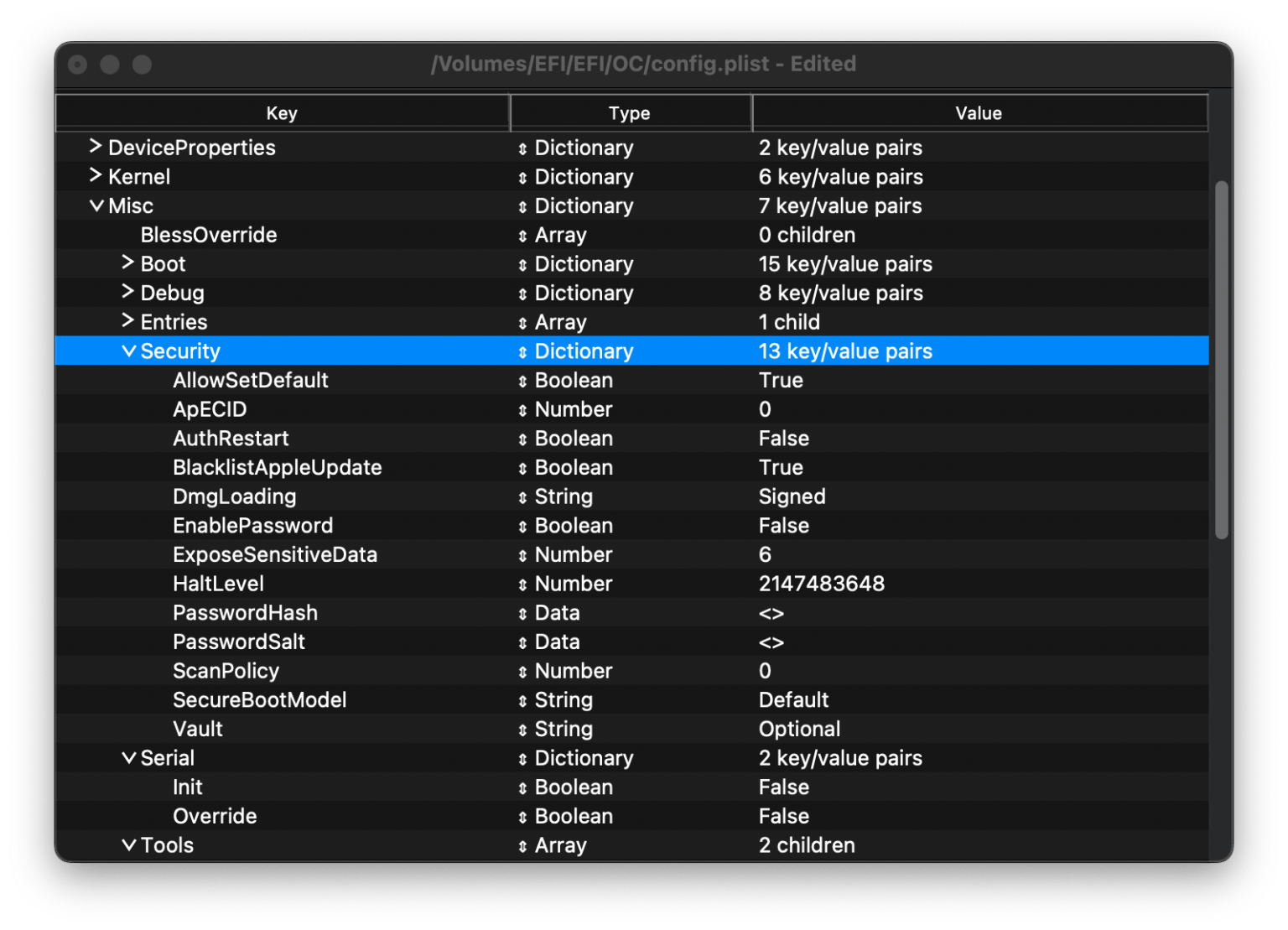Select the False value of AuthRestart
Viewport: 1288px width, 930px height.
(x=783, y=439)
